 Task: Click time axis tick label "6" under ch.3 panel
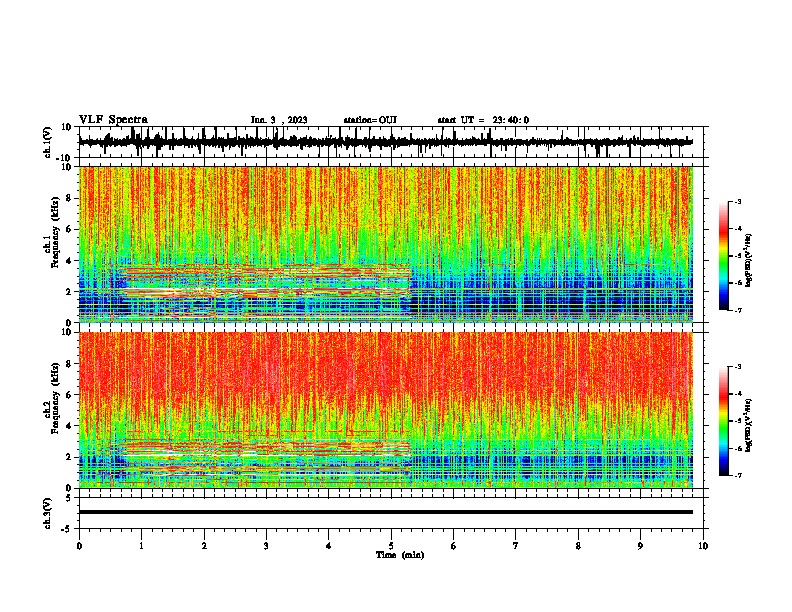click(453, 546)
